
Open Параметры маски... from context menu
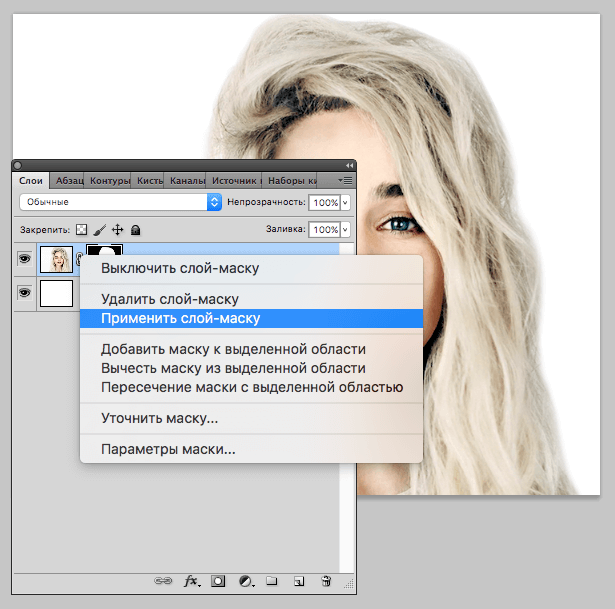pyautogui.click(x=251, y=449)
